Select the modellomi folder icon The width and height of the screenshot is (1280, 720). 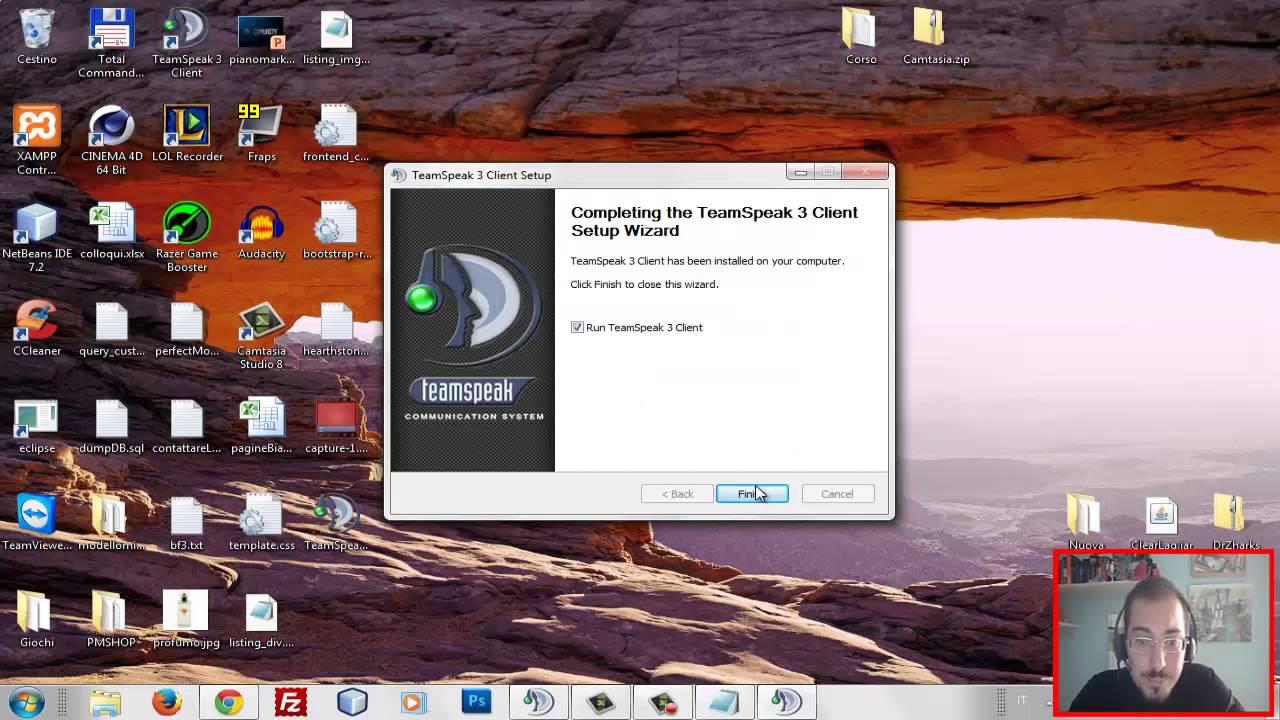111,522
